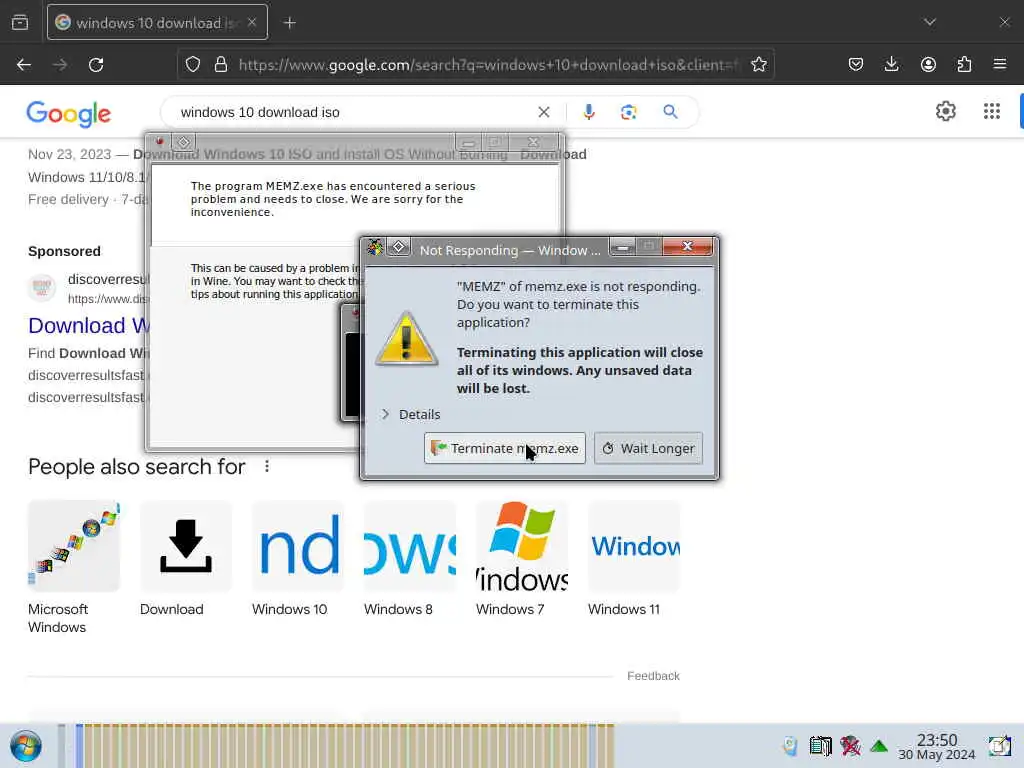Click the Start orb on taskbar

[26, 746]
